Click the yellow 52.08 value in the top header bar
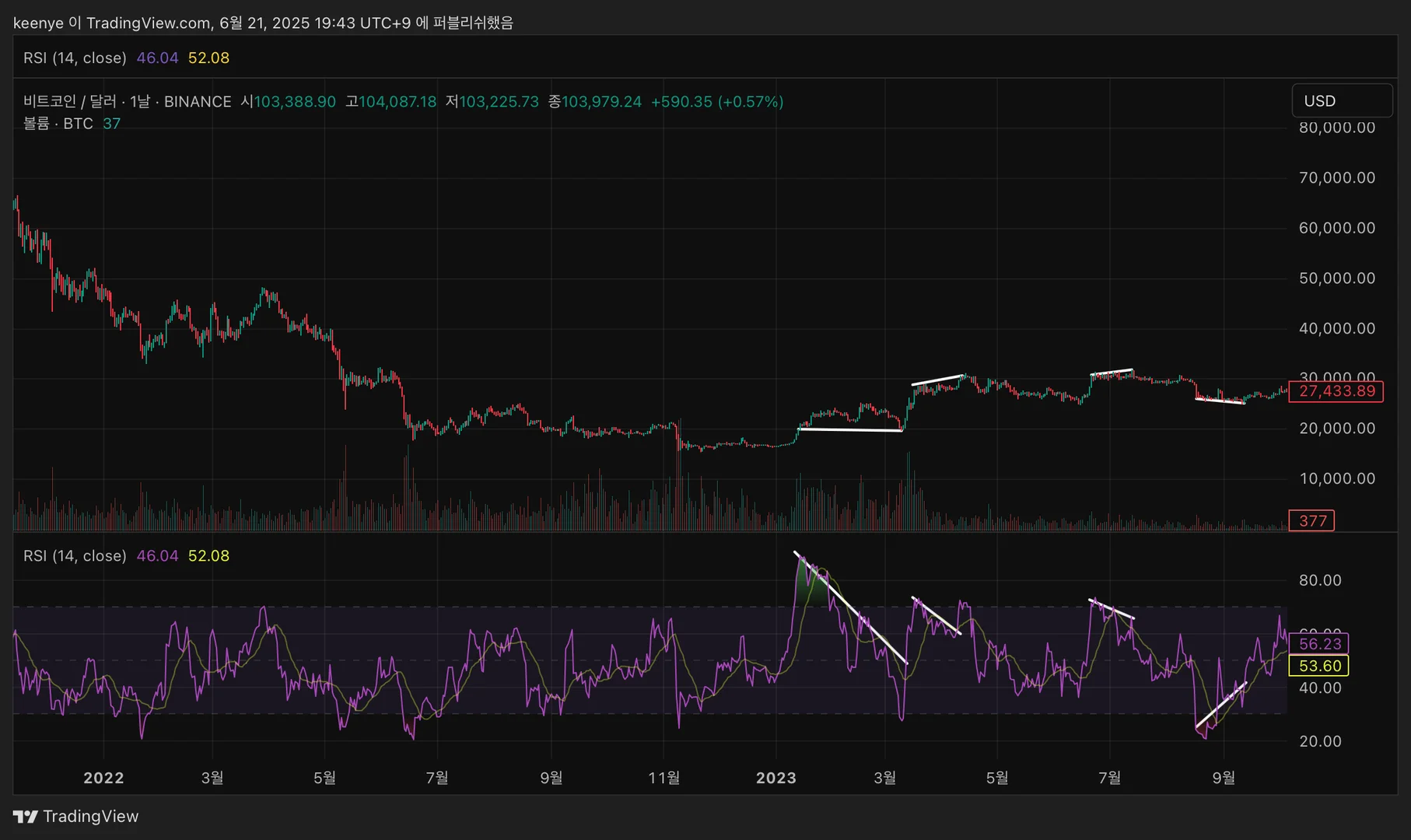The height and width of the screenshot is (840, 1411). (x=208, y=58)
